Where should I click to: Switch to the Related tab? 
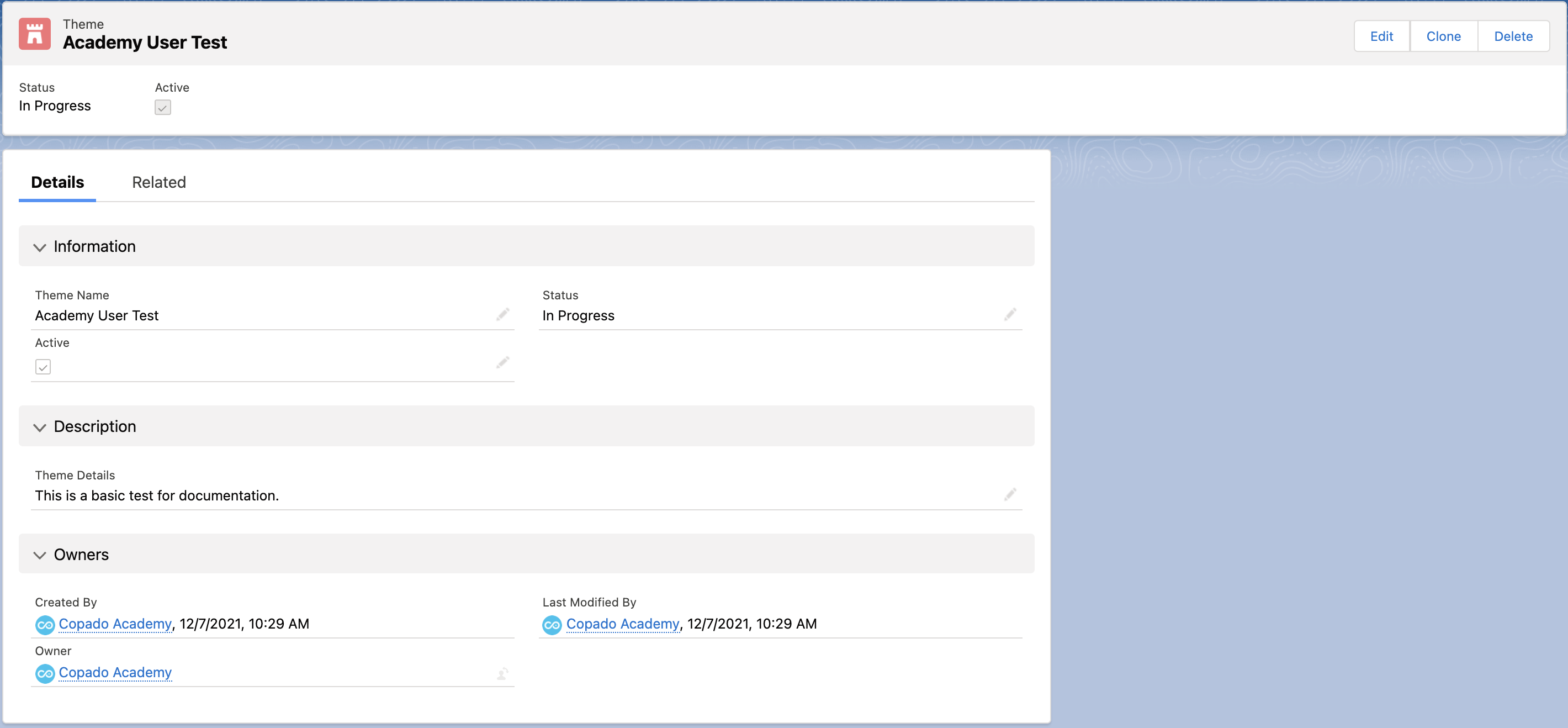159,182
